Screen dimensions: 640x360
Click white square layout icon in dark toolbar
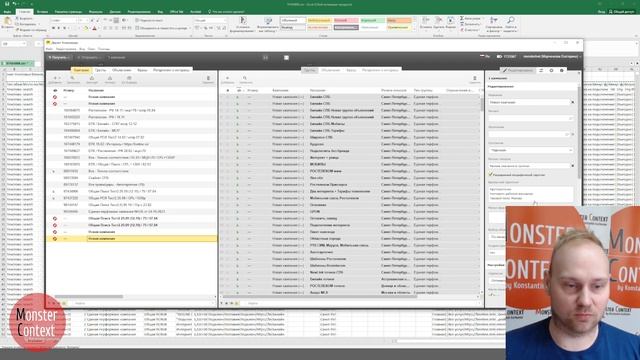pyautogui.click(x=286, y=58)
